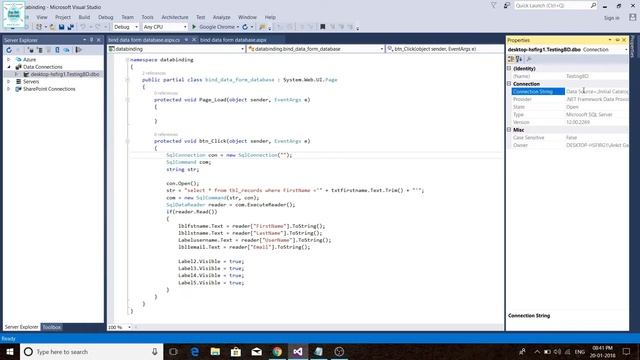Image resolution: width=640 pixels, height=360 pixels.
Task: Collapse Data Connections node
Action: click(9, 67)
